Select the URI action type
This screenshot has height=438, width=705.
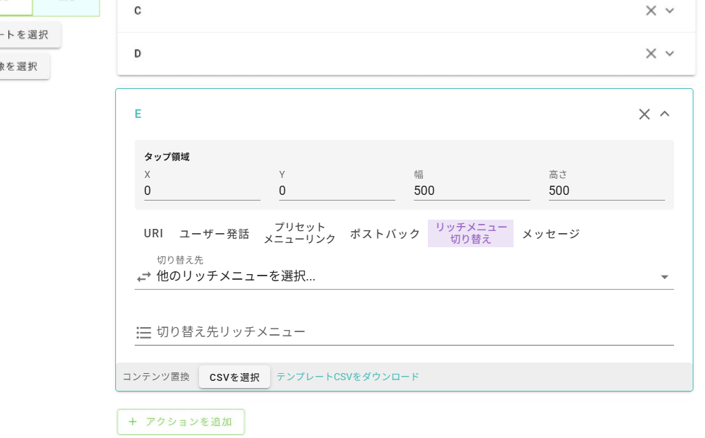153,234
